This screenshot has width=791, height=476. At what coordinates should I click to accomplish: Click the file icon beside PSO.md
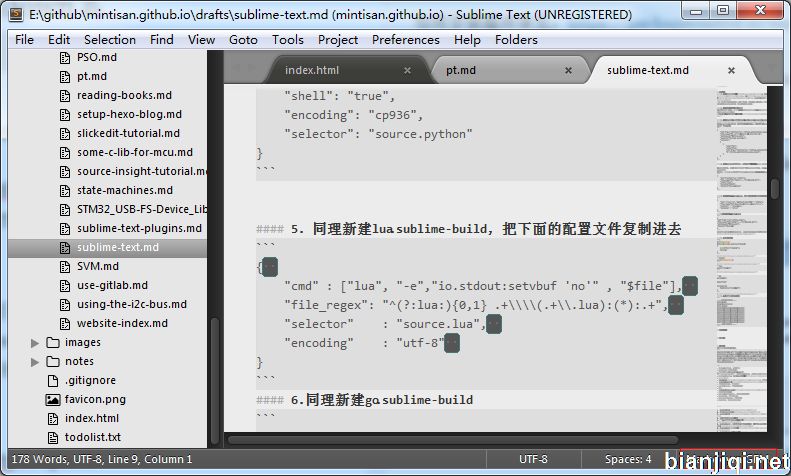pos(65,57)
